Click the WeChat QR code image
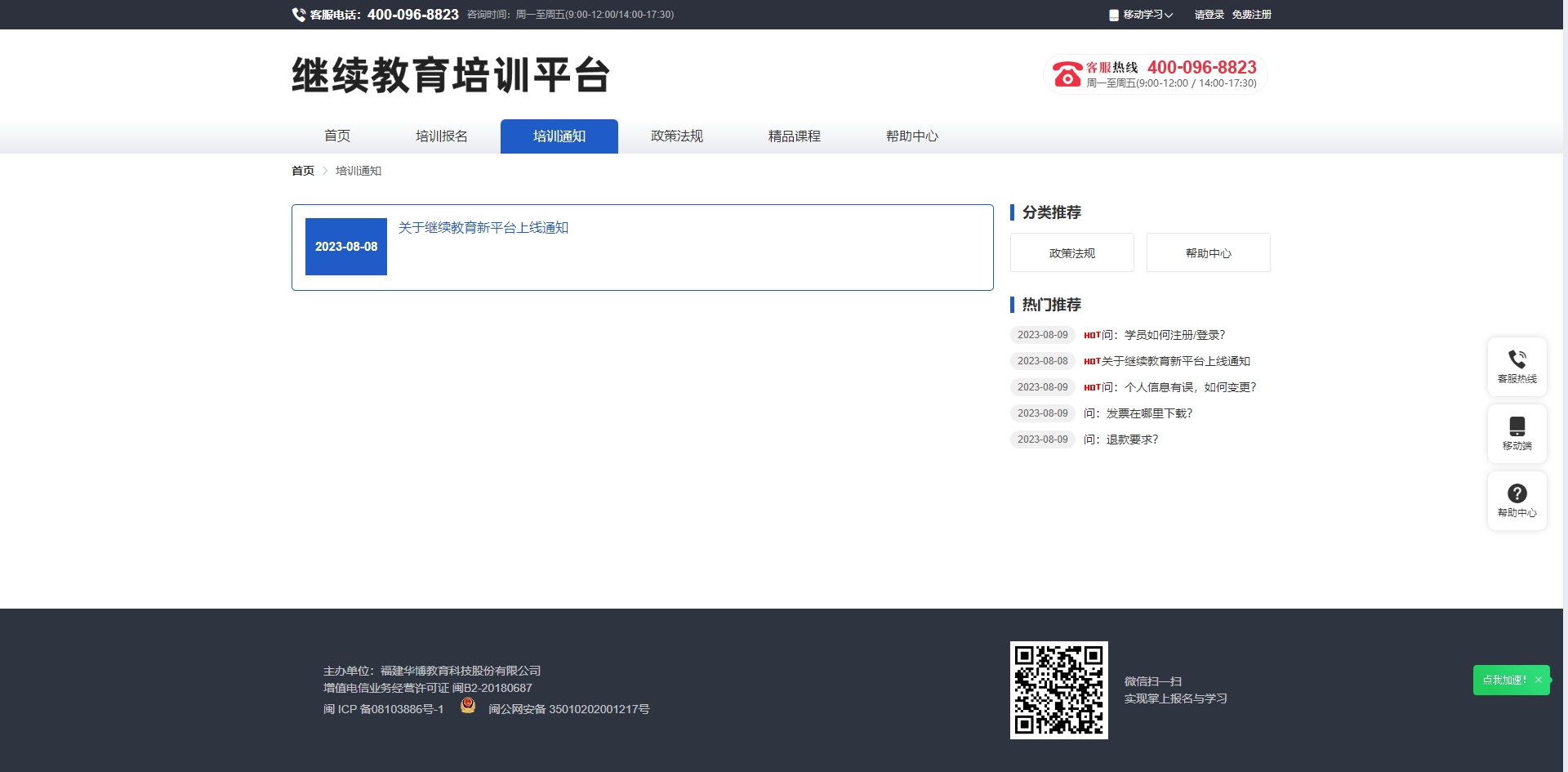This screenshot has height=772, width=1568. (1059, 690)
